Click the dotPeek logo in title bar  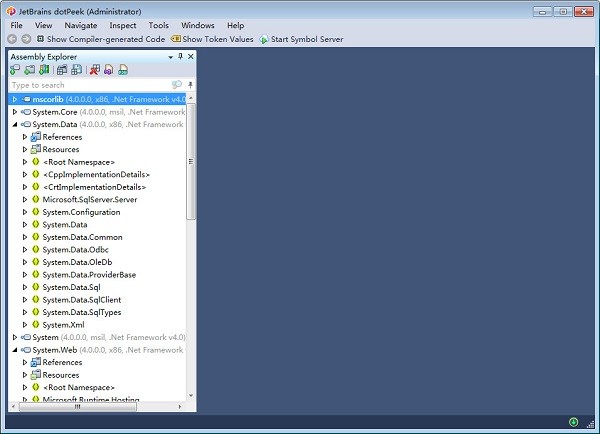pyautogui.click(x=11, y=11)
